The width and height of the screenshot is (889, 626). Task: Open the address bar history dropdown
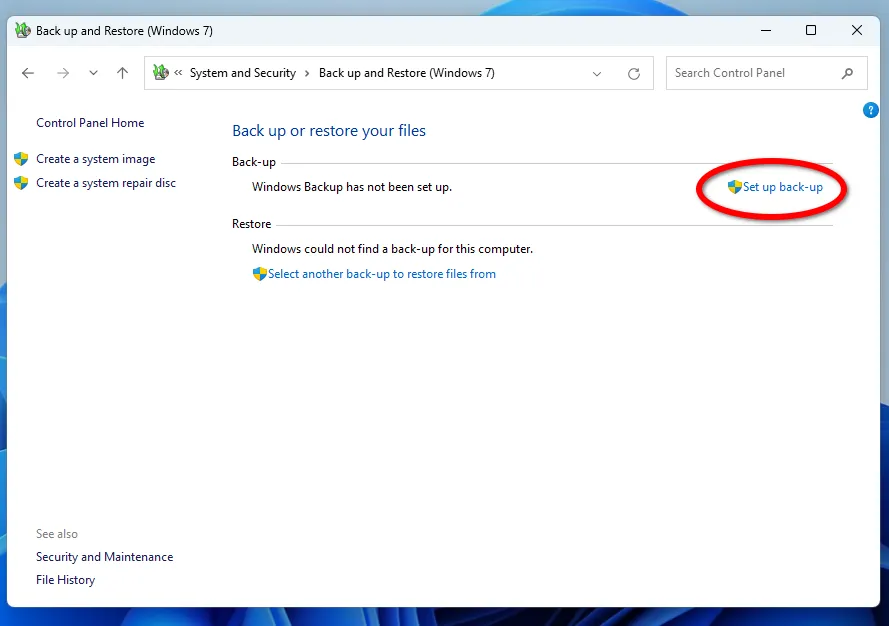click(x=597, y=72)
